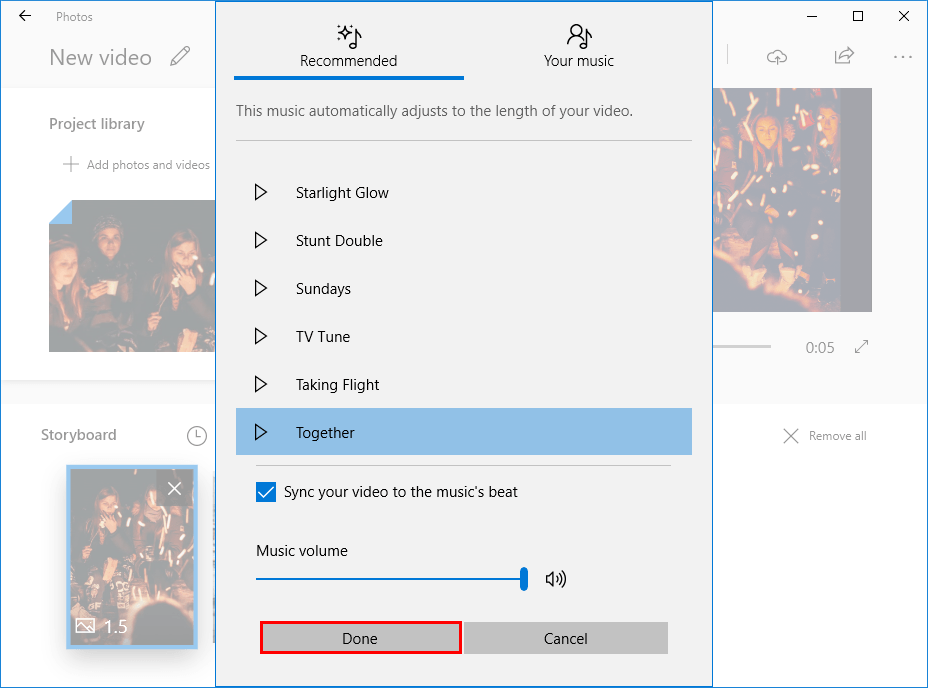Cancel the music selection
The width and height of the screenshot is (928, 688).
pos(565,638)
